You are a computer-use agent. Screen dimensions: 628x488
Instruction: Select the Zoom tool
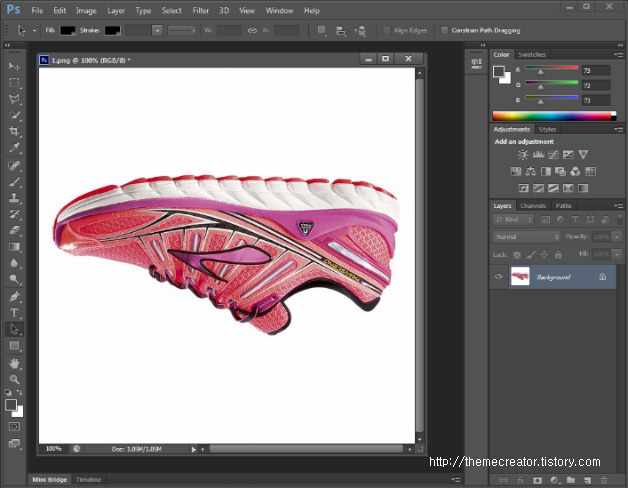(14, 379)
